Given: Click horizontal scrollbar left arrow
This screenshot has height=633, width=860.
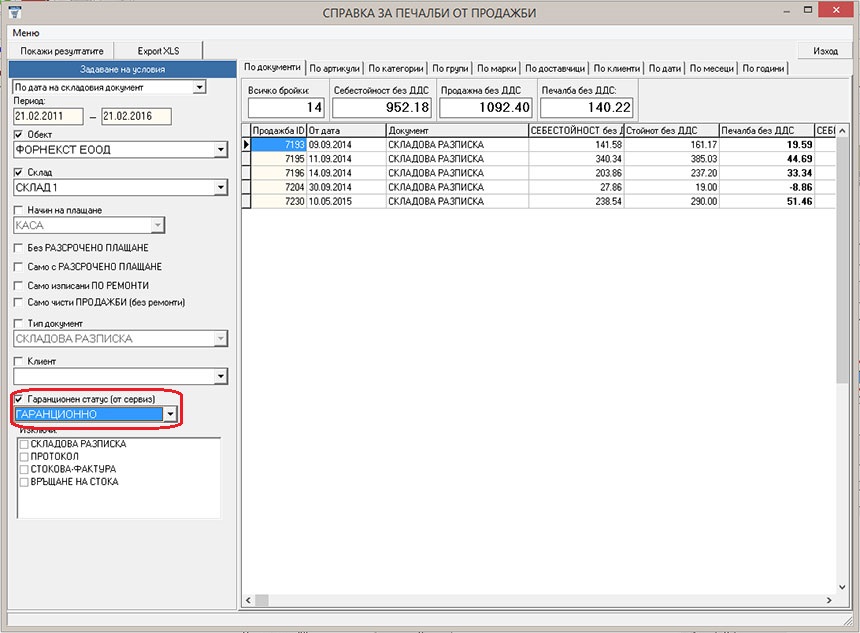Looking at the screenshot, I should pyautogui.click(x=248, y=600).
